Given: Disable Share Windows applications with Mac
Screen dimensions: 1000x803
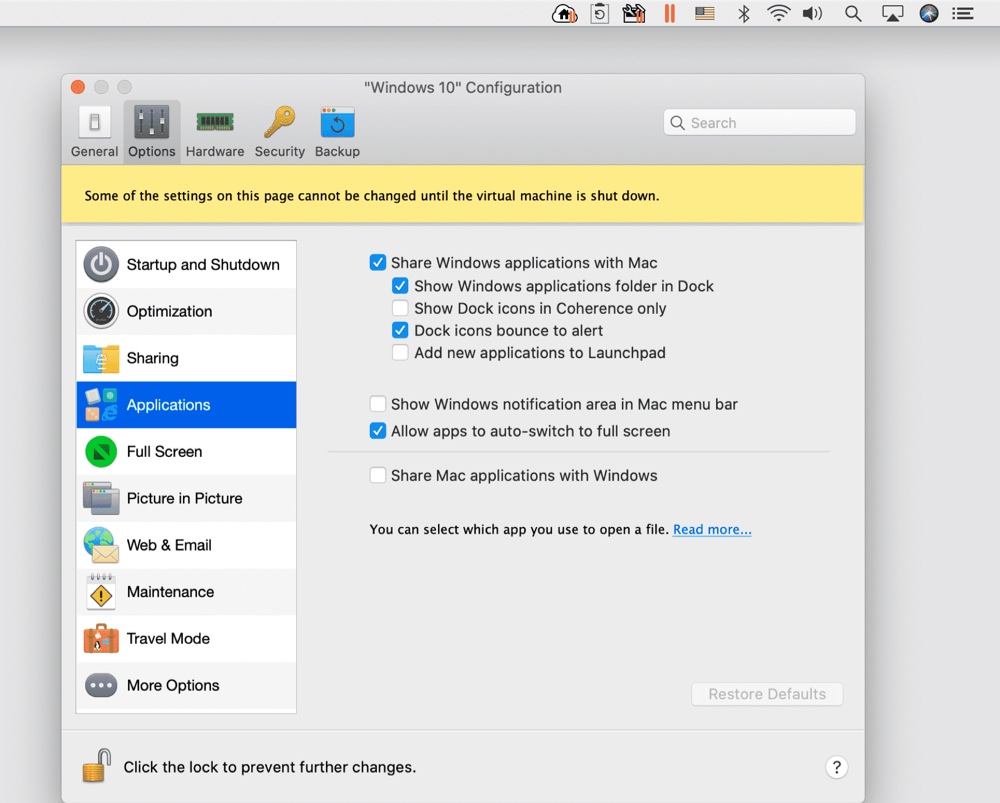Looking at the screenshot, I should (378, 263).
